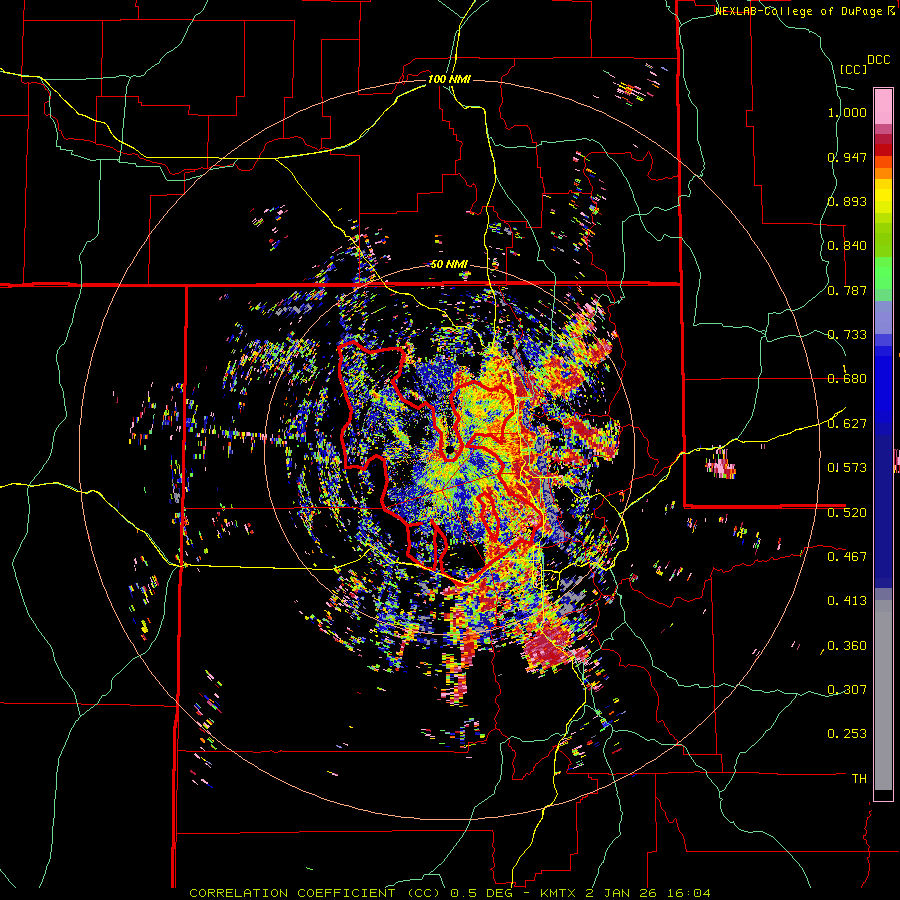The height and width of the screenshot is (900, 900).
Task: Click the 0.840 scale value
Action: 847,246
